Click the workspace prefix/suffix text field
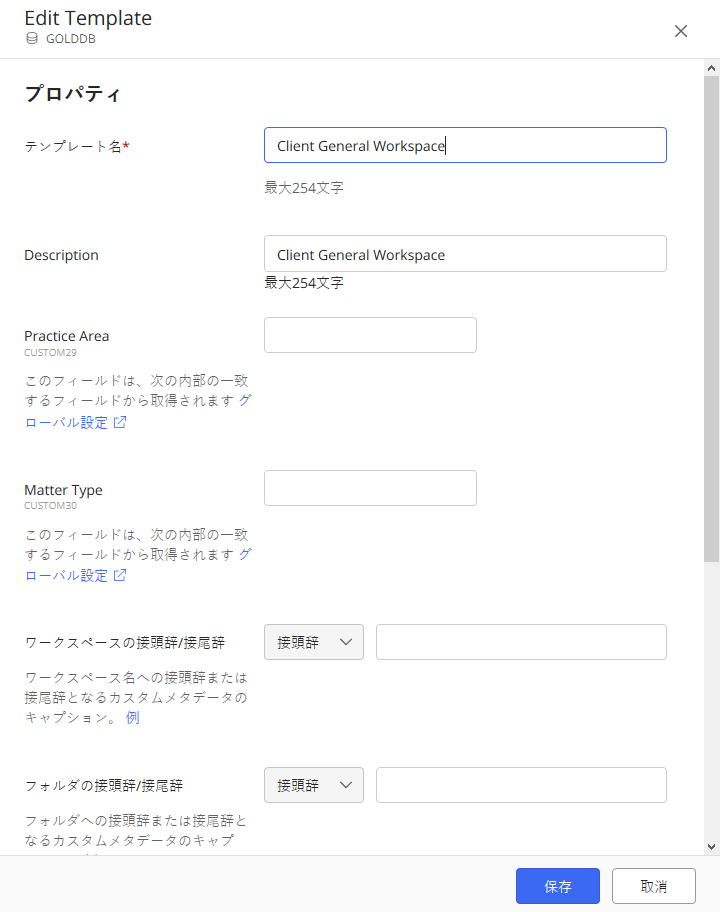The image size is (720, 912). 521,642
